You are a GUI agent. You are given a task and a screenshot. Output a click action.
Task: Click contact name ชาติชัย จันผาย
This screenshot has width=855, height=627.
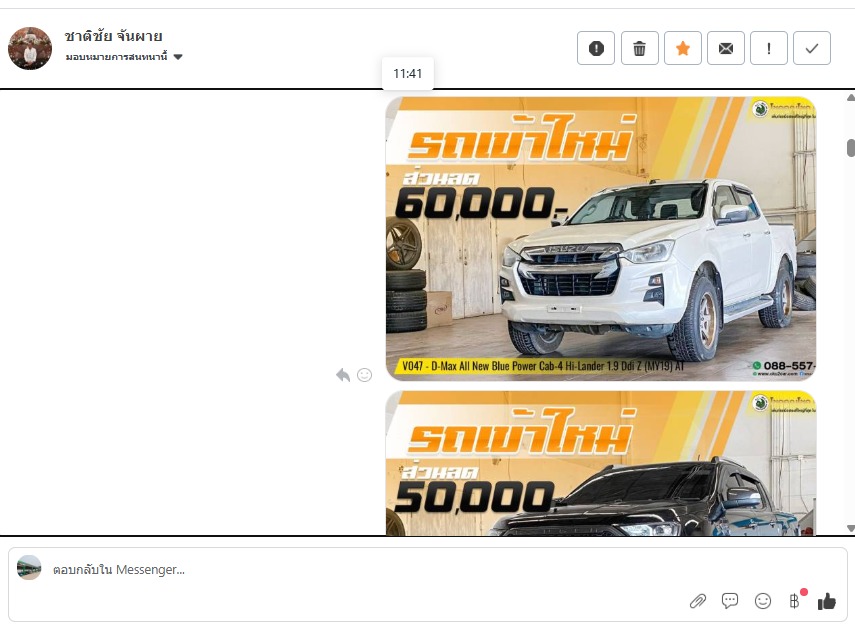click(x=113, y=37)
